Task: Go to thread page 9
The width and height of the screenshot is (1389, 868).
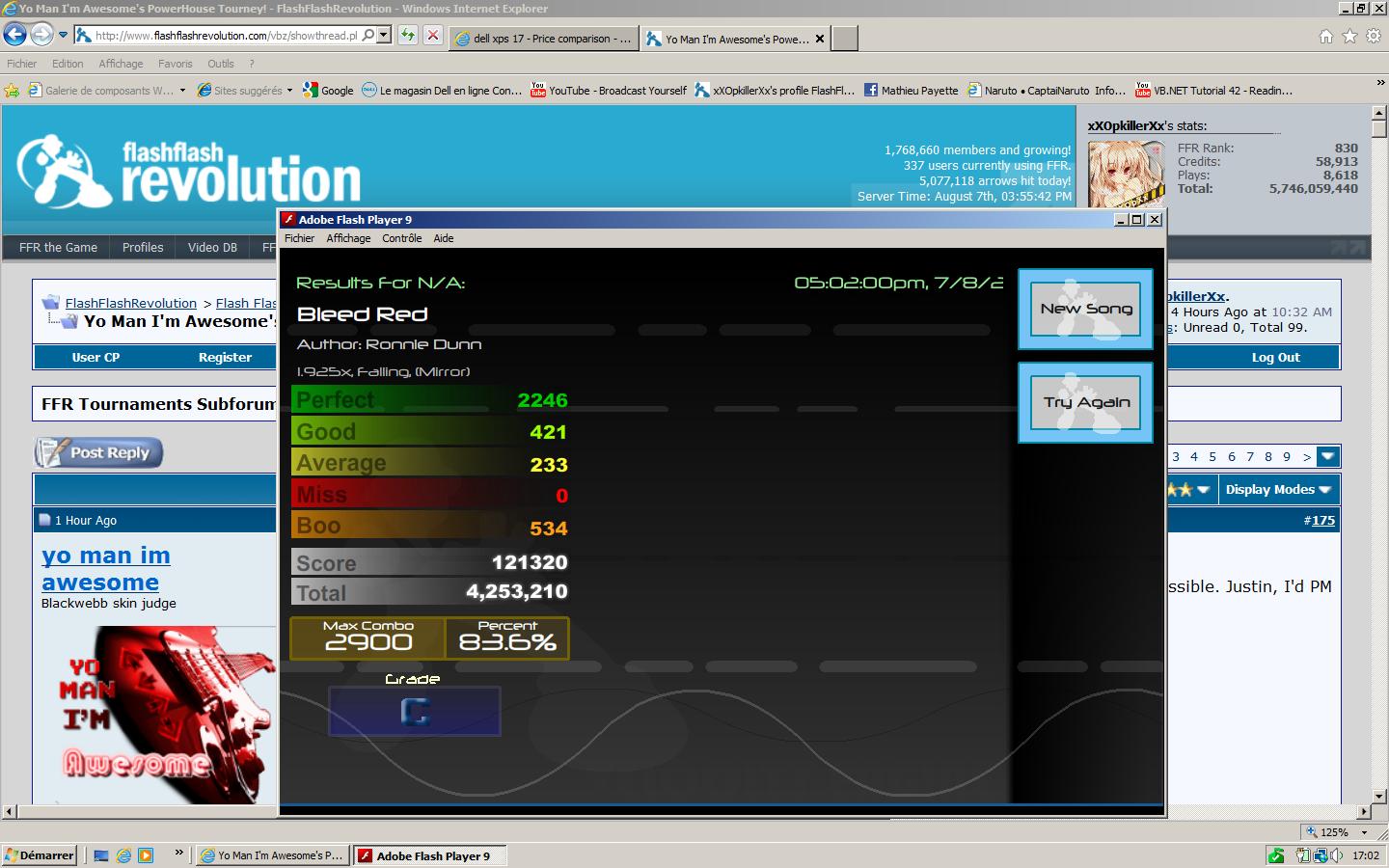Action: (x=1286, y=457)
